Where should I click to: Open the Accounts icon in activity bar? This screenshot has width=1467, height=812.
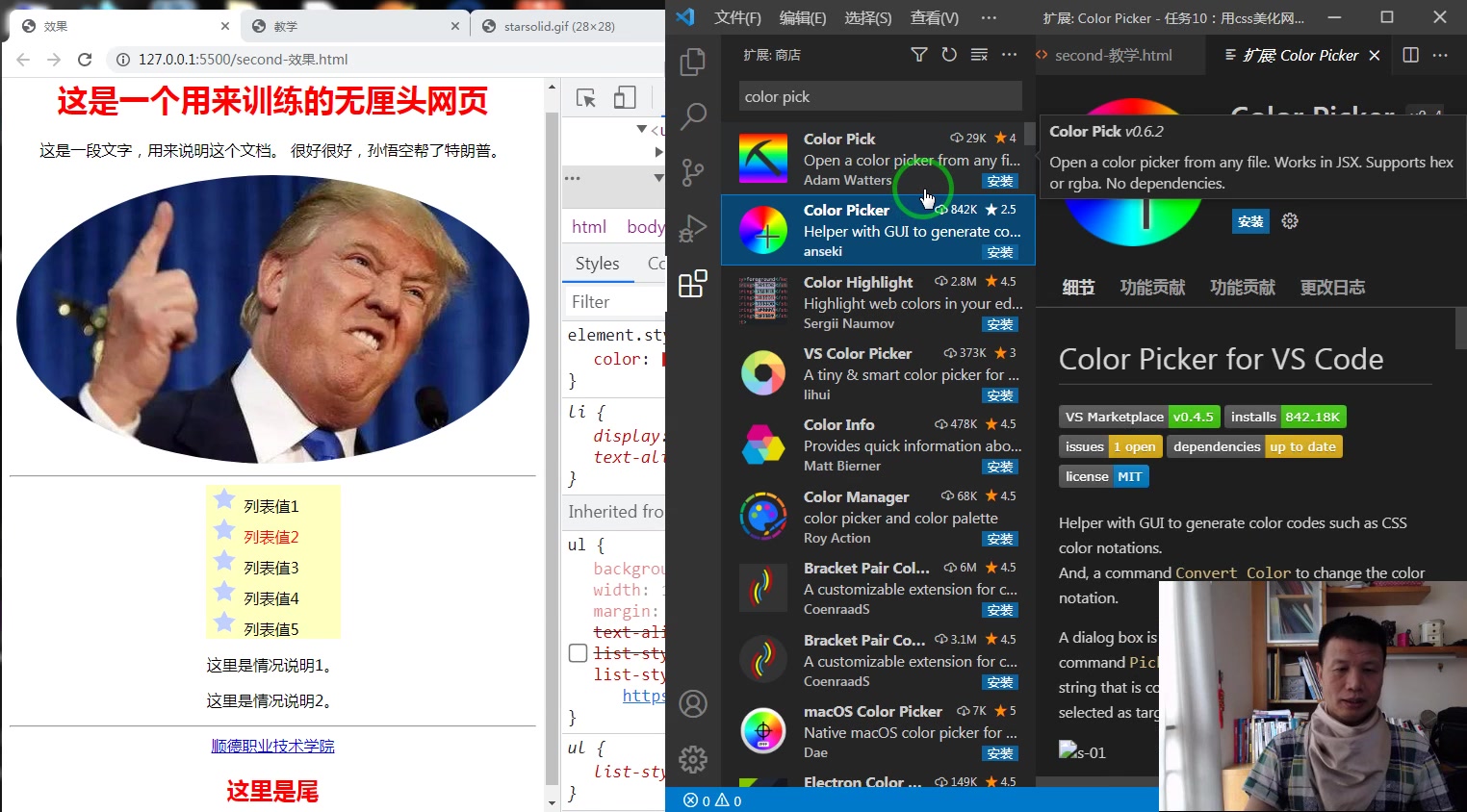point(693,704)
